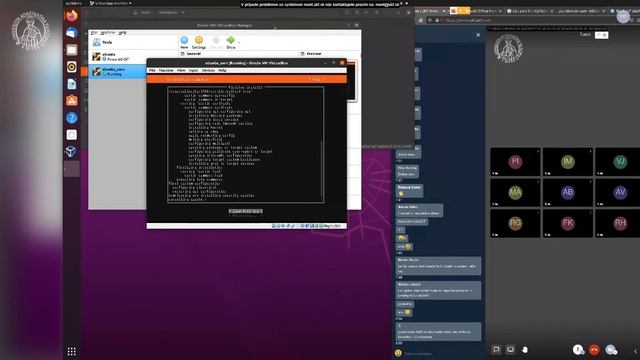This screenshot has height=360, width=640.
Task: Select the powered off ubuntu VM
Action: [x=118, y=57]
